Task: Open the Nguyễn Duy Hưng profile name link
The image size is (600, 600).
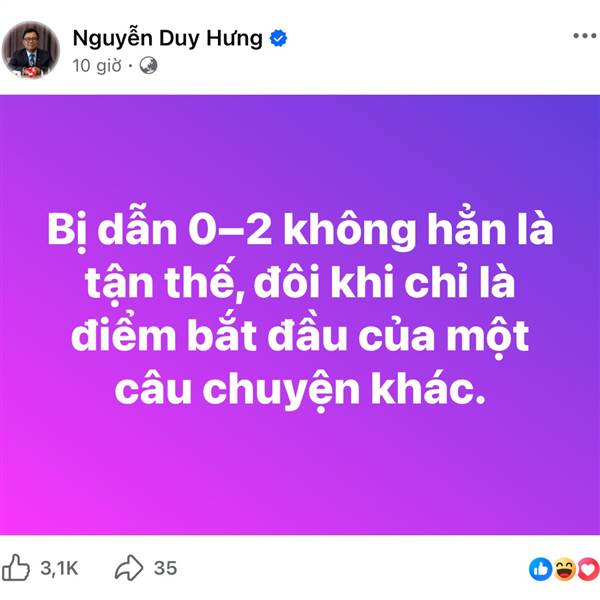Action: click(x=168, y=39)
